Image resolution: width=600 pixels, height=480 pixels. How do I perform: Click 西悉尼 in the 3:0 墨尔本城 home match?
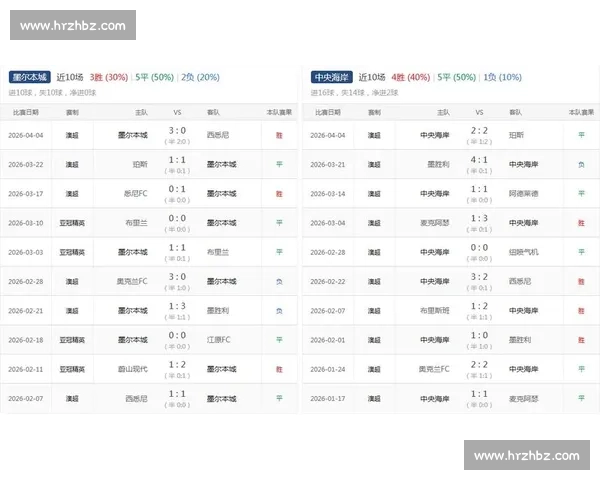[x=218, y=135]
